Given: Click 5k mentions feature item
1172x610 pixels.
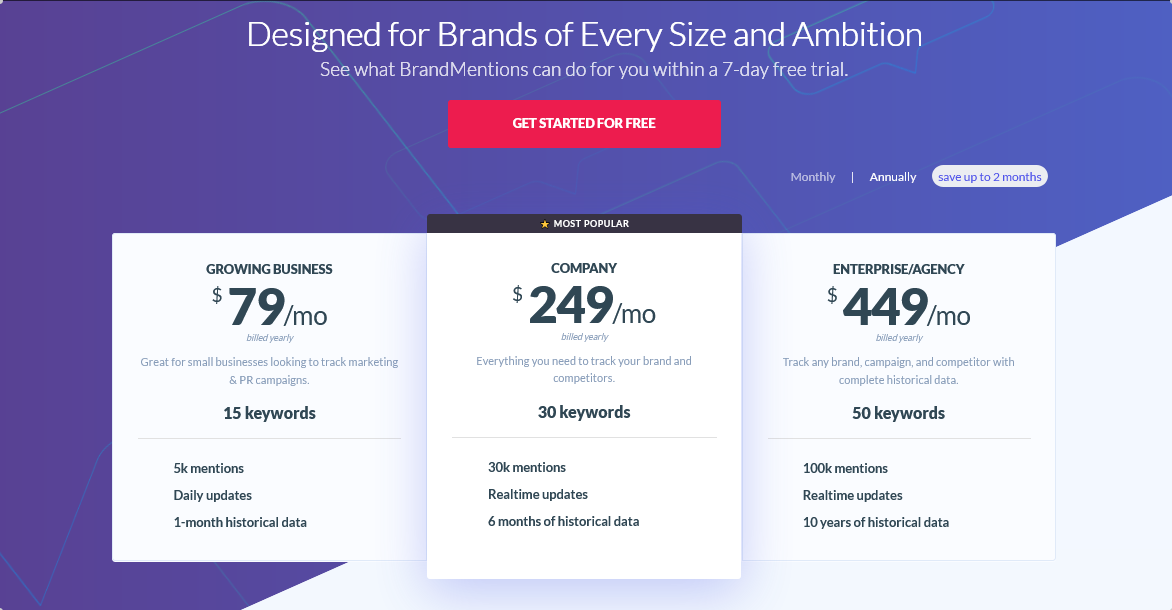Looking at the screenshot, I should 209,469.
